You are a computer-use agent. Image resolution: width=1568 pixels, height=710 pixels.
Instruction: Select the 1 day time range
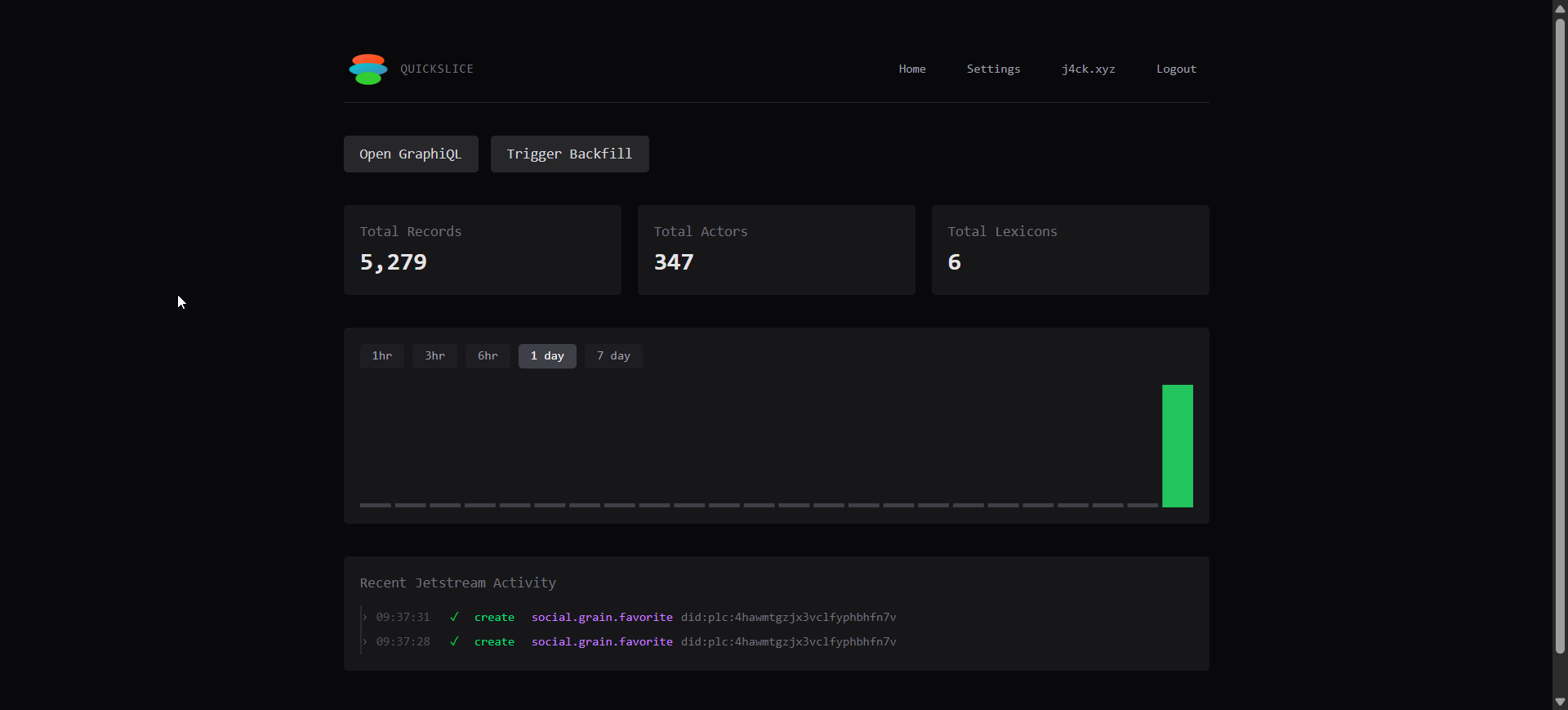(x=547, y=356)
